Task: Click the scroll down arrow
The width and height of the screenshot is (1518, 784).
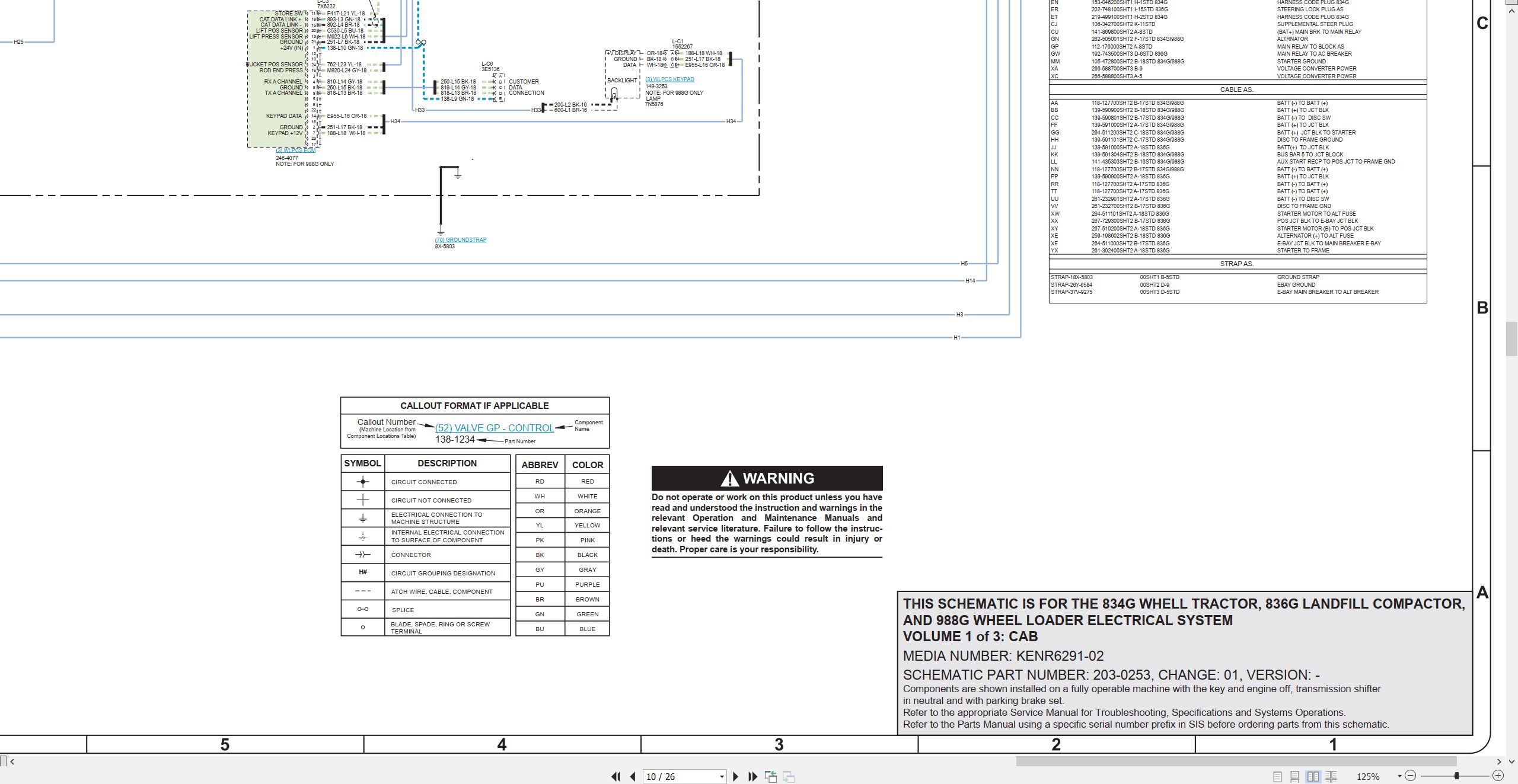Action: click(1512, 761)
